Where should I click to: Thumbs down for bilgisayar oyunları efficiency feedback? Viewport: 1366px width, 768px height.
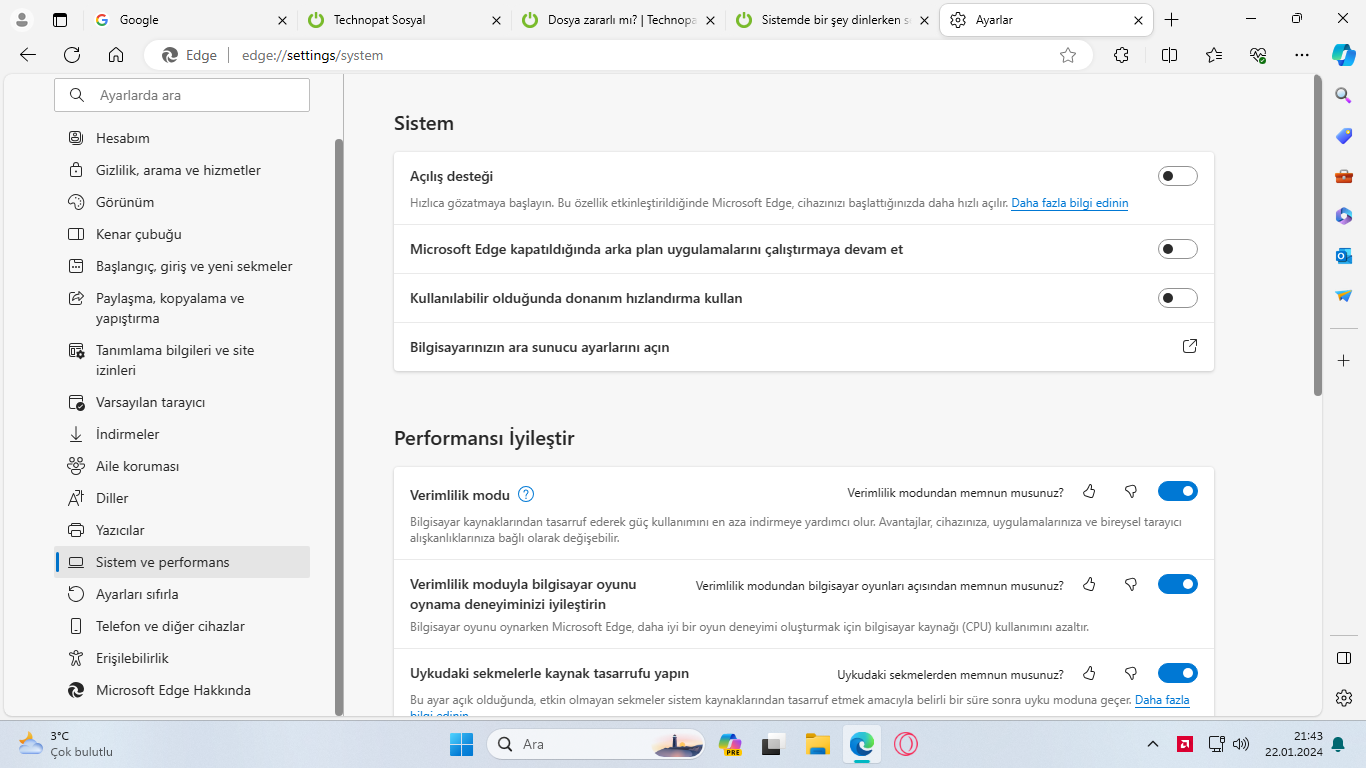pyautogui.click(x=1131, y=585)
